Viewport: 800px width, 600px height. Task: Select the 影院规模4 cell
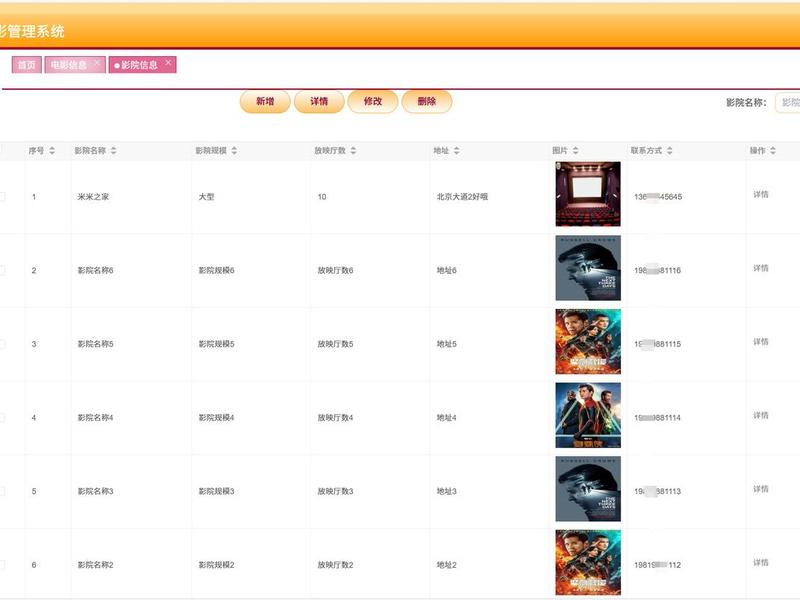pyautogui.click(x=216, y=417)
